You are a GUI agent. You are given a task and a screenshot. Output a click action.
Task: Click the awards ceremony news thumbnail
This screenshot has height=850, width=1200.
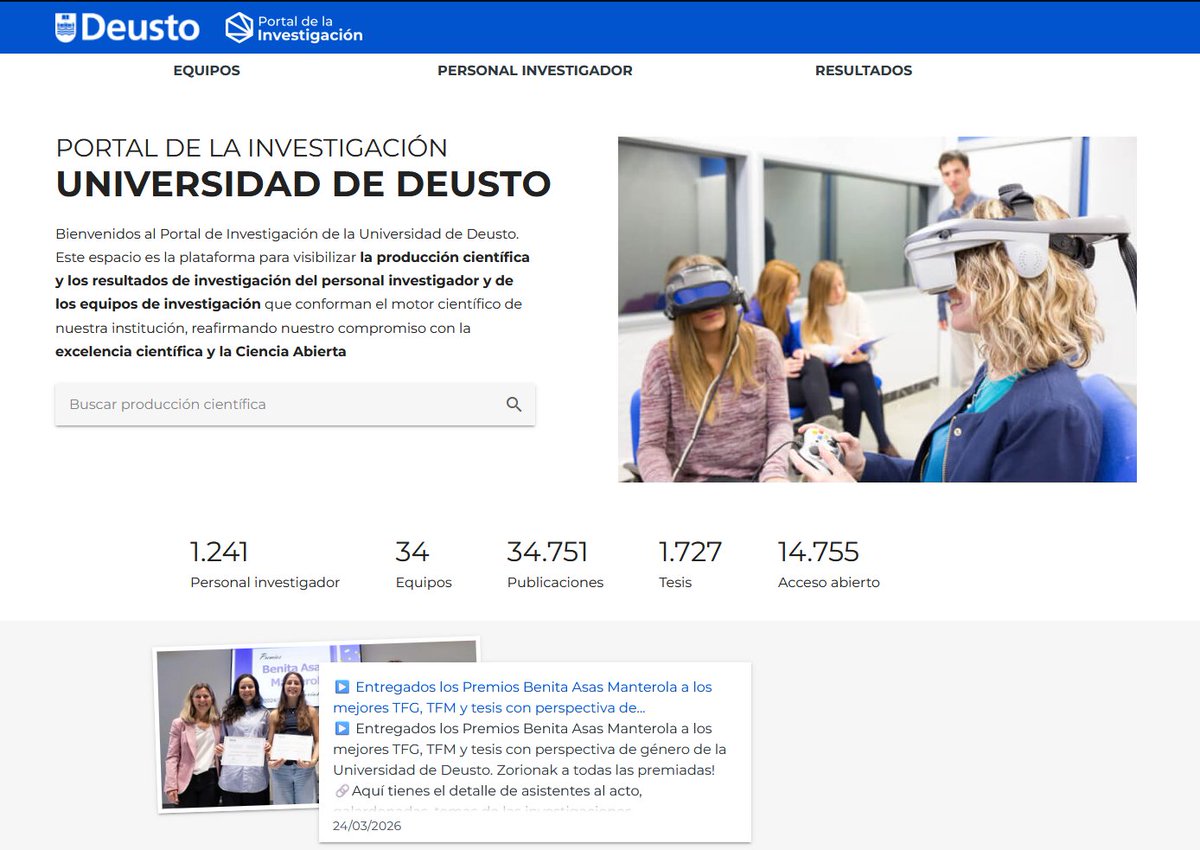pyautogui.click(x=240, y=725)
